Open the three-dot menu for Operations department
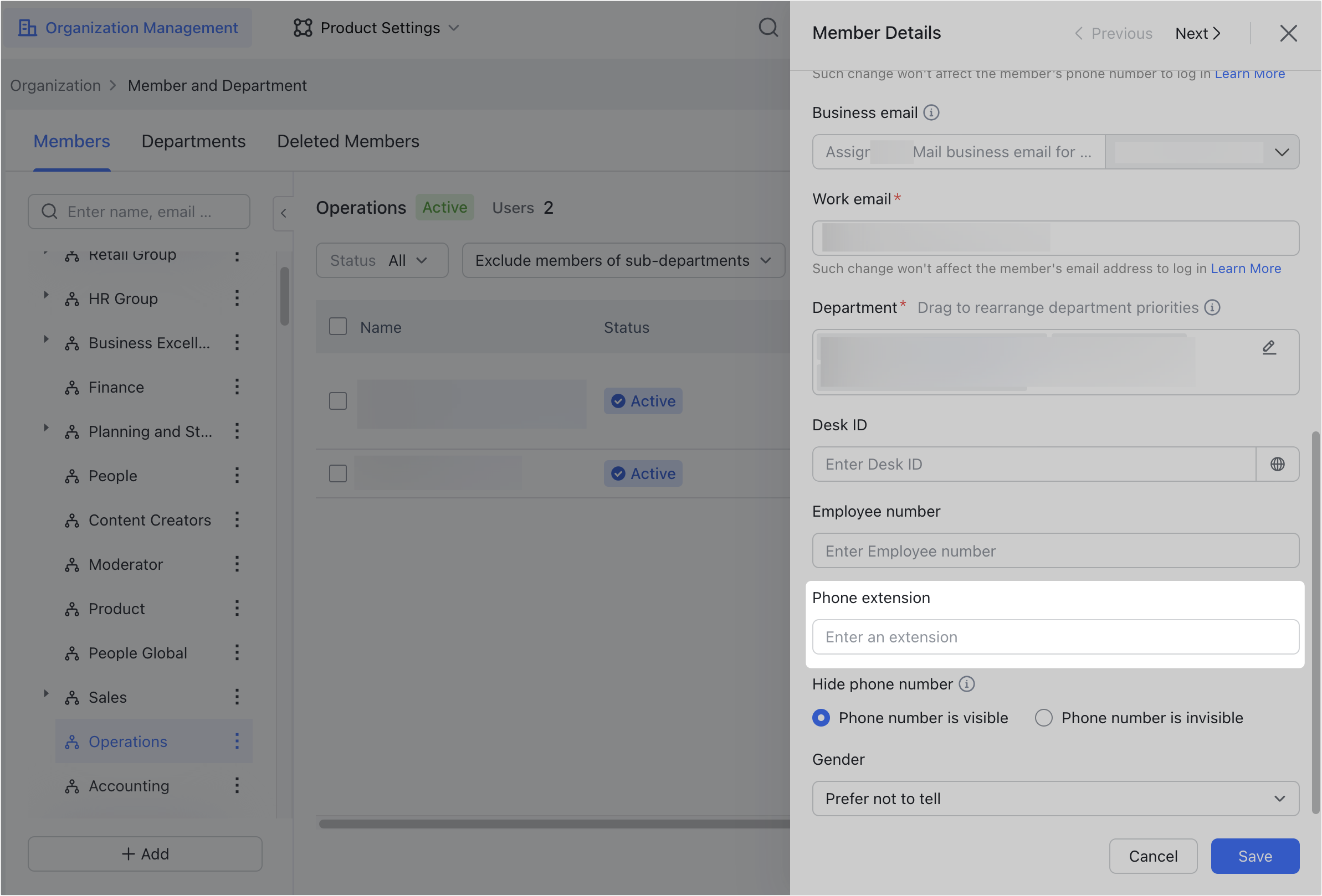 [x=237, y=741]
